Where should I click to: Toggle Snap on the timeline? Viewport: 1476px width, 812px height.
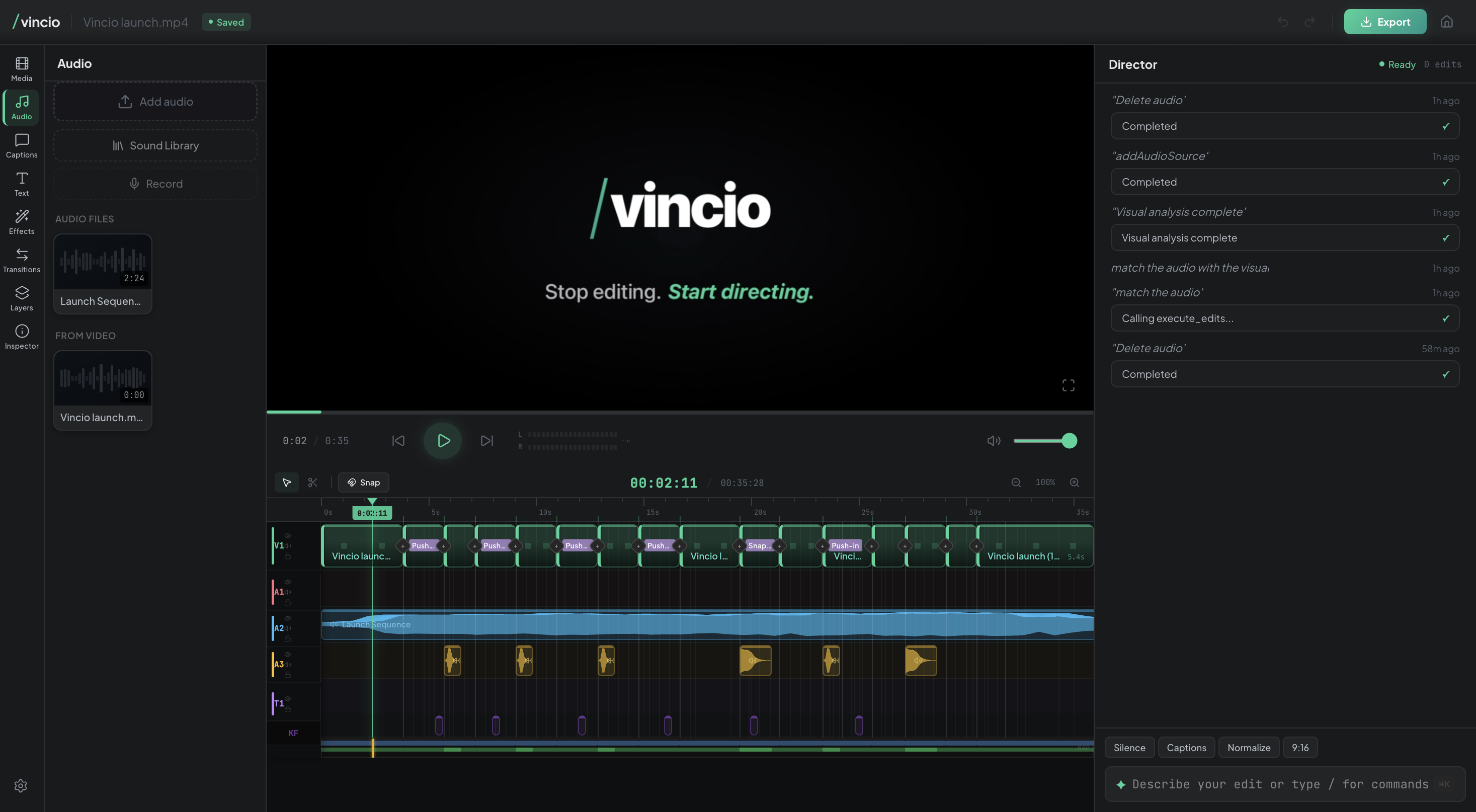363,482
